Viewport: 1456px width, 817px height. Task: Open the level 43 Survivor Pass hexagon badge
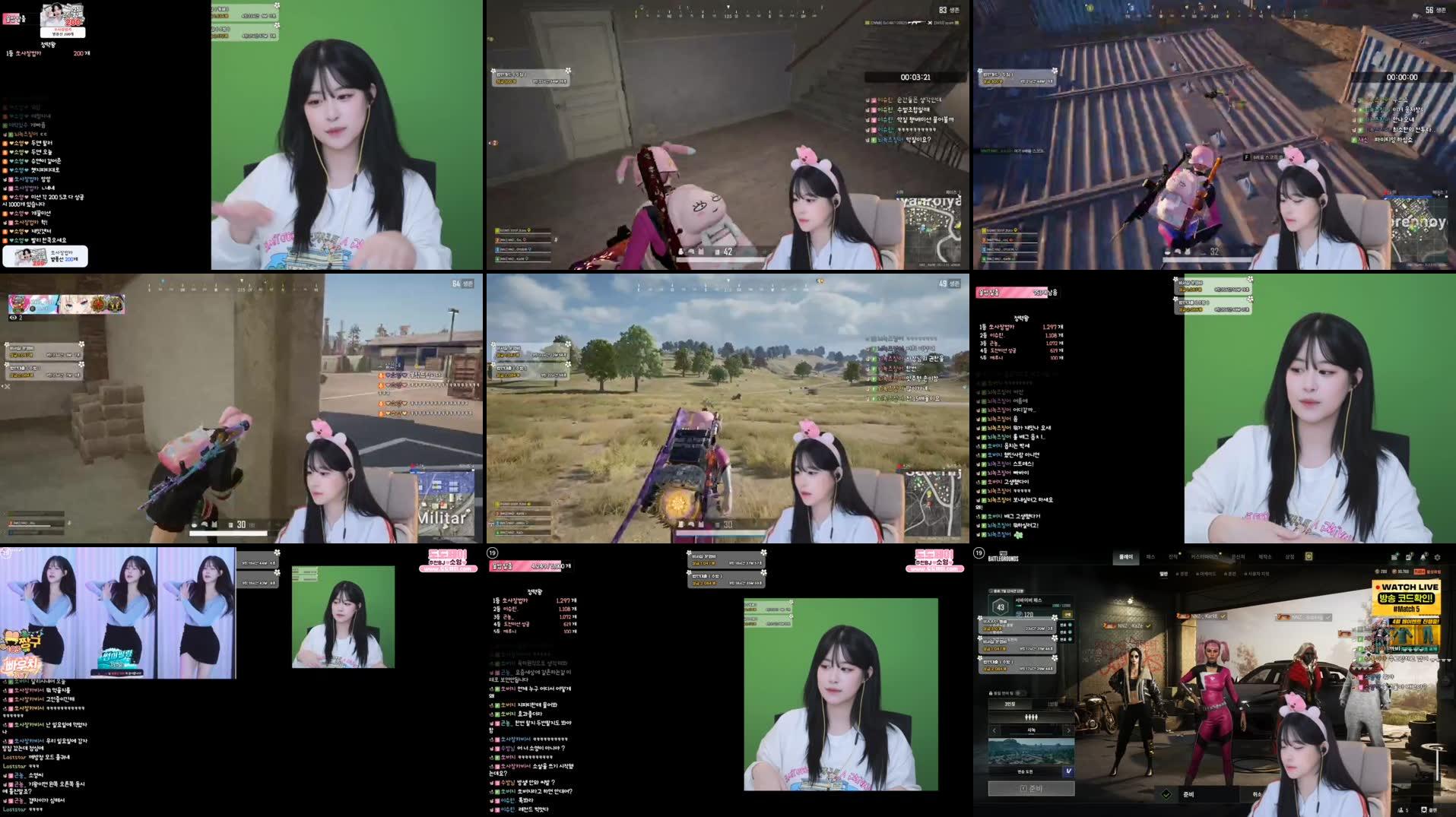(1001, 606)
